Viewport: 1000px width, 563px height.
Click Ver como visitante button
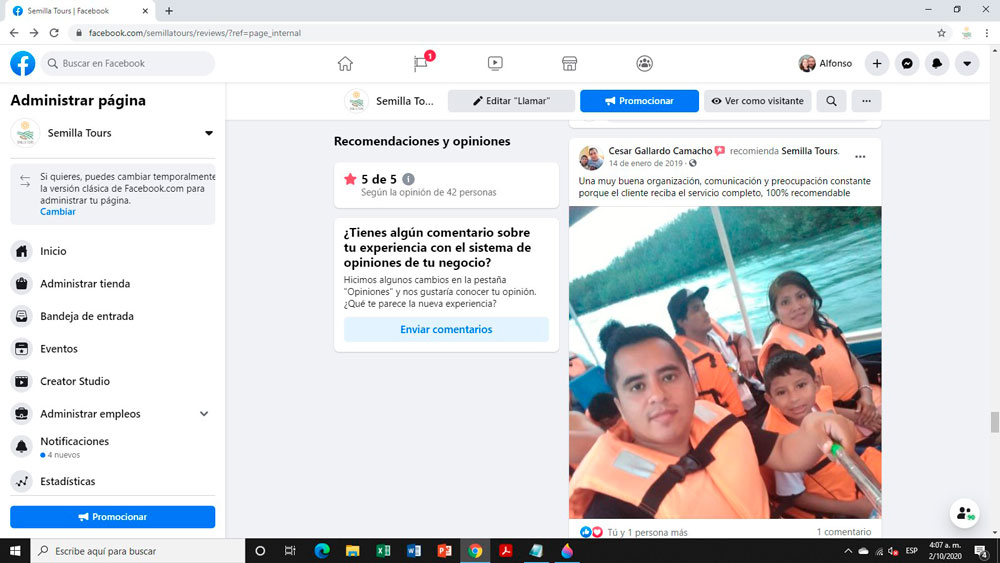(758, 101)
